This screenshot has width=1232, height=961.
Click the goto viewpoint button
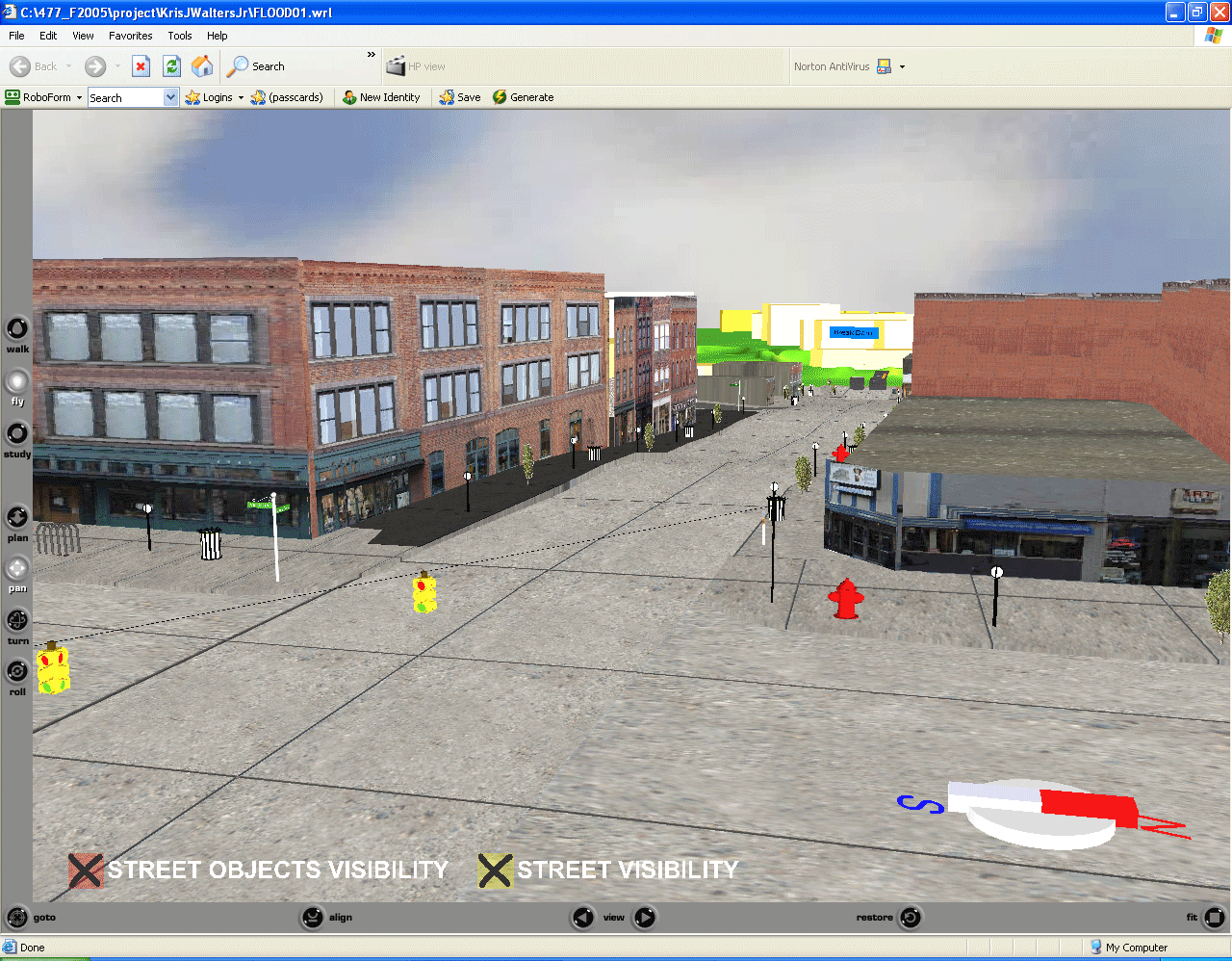(18, 918)
